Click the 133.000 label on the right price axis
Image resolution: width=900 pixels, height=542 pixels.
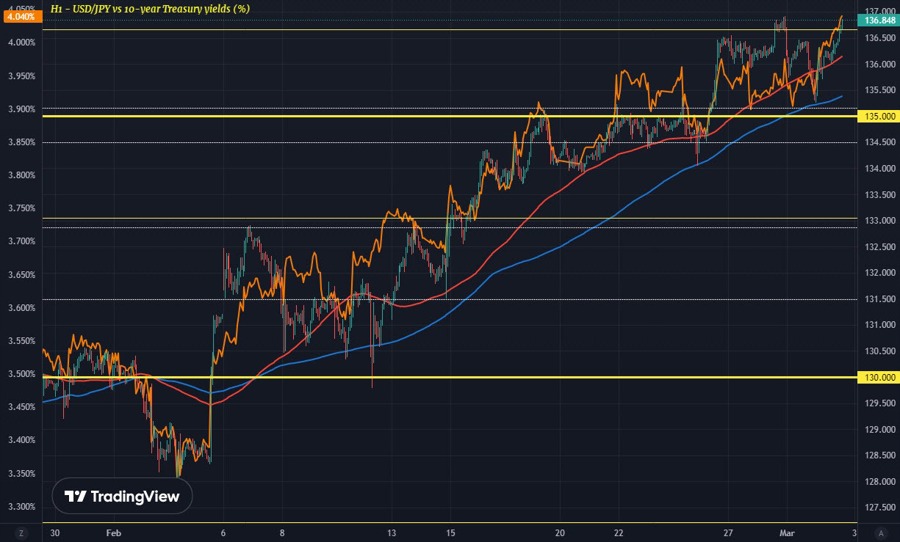[x=880, y=220]
